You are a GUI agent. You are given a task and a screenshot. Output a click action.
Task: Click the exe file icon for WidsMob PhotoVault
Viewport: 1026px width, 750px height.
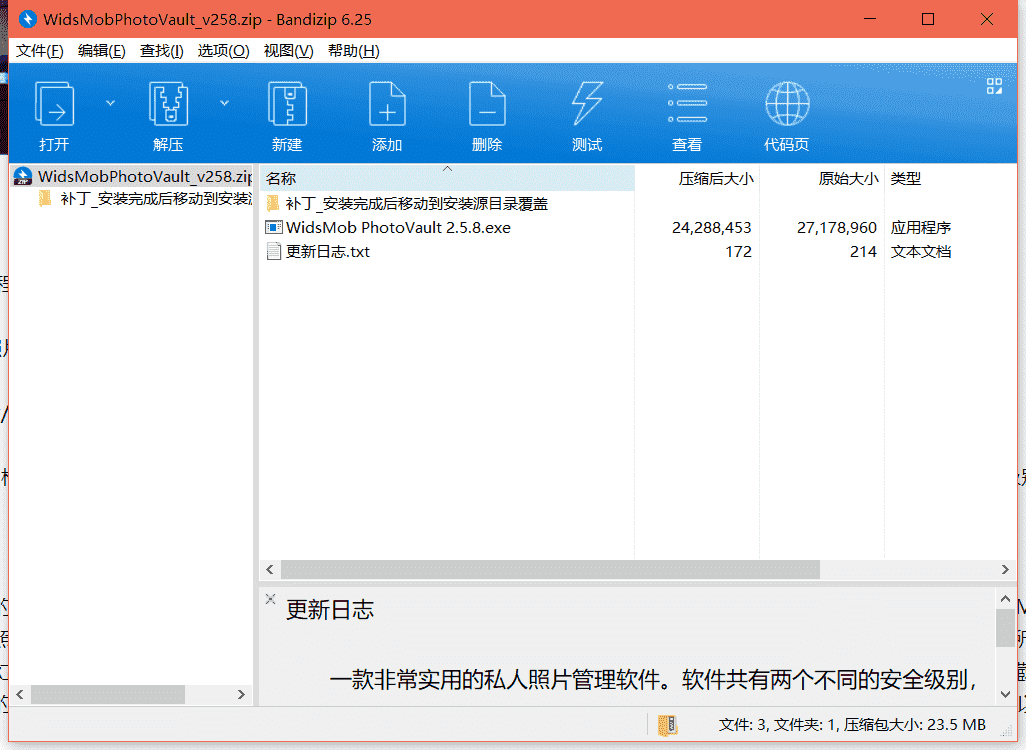pyautogui.click(x=274, y=228)
